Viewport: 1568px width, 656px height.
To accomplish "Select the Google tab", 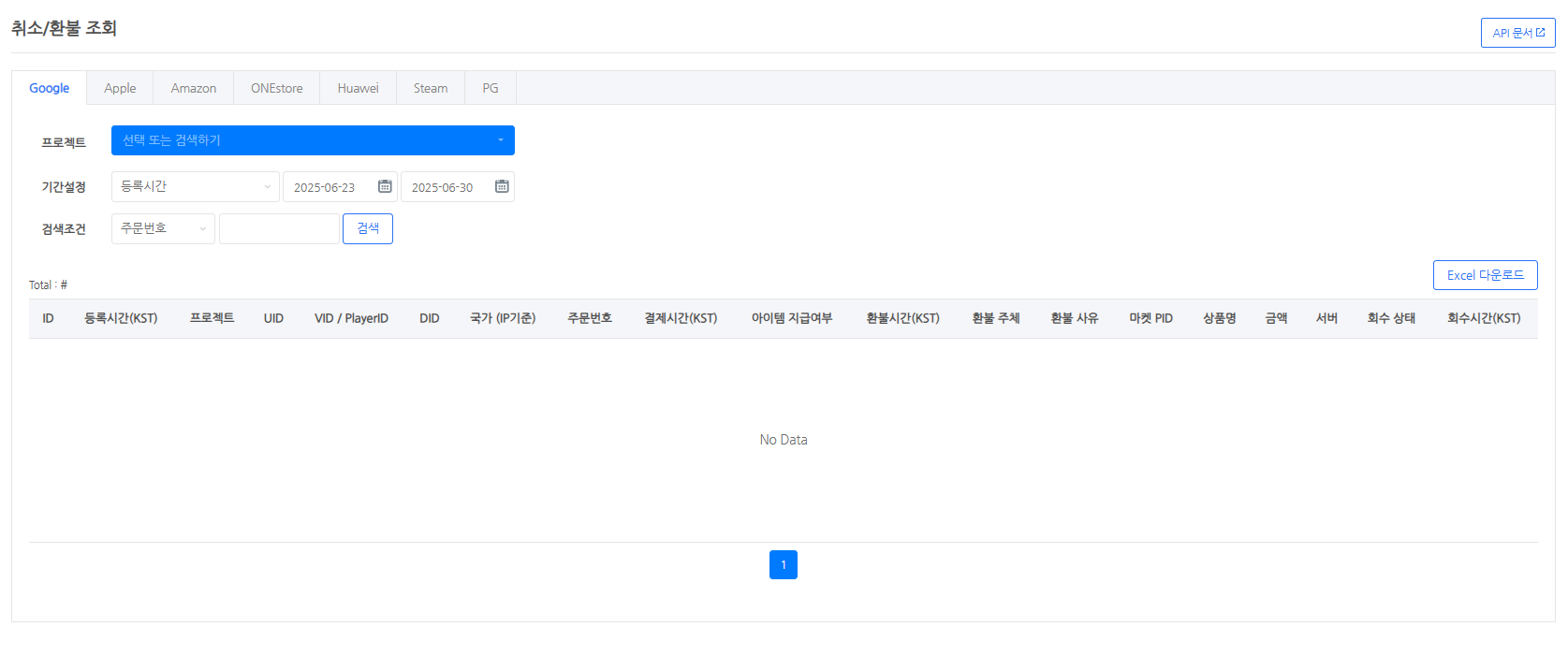I will click(50, 88).
